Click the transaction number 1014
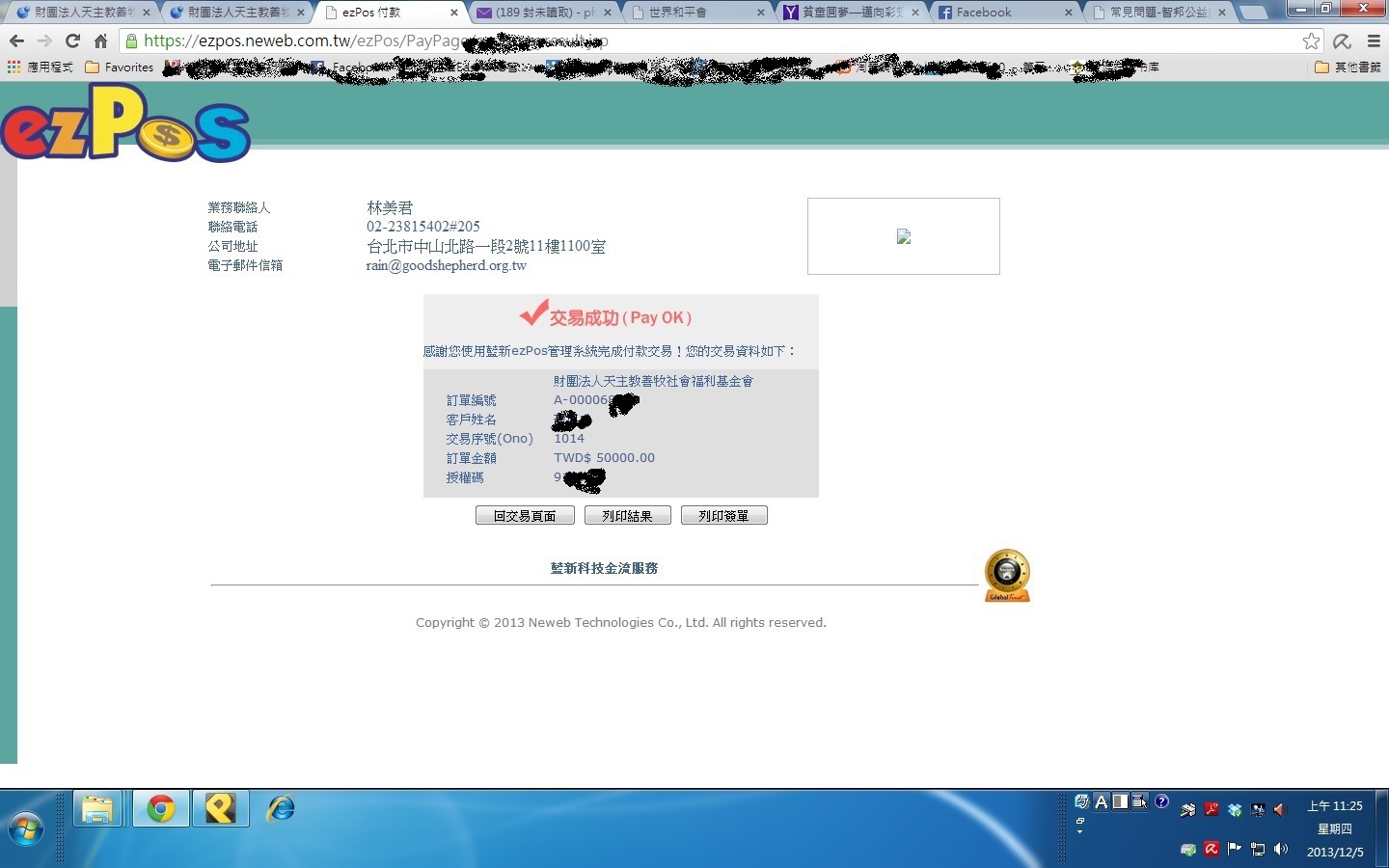 569,439
